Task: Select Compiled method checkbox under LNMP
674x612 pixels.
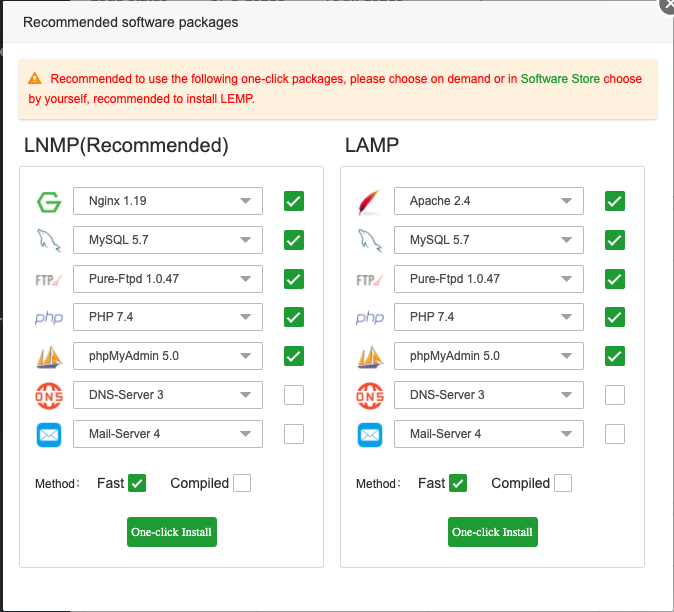Action: point(241,484)
